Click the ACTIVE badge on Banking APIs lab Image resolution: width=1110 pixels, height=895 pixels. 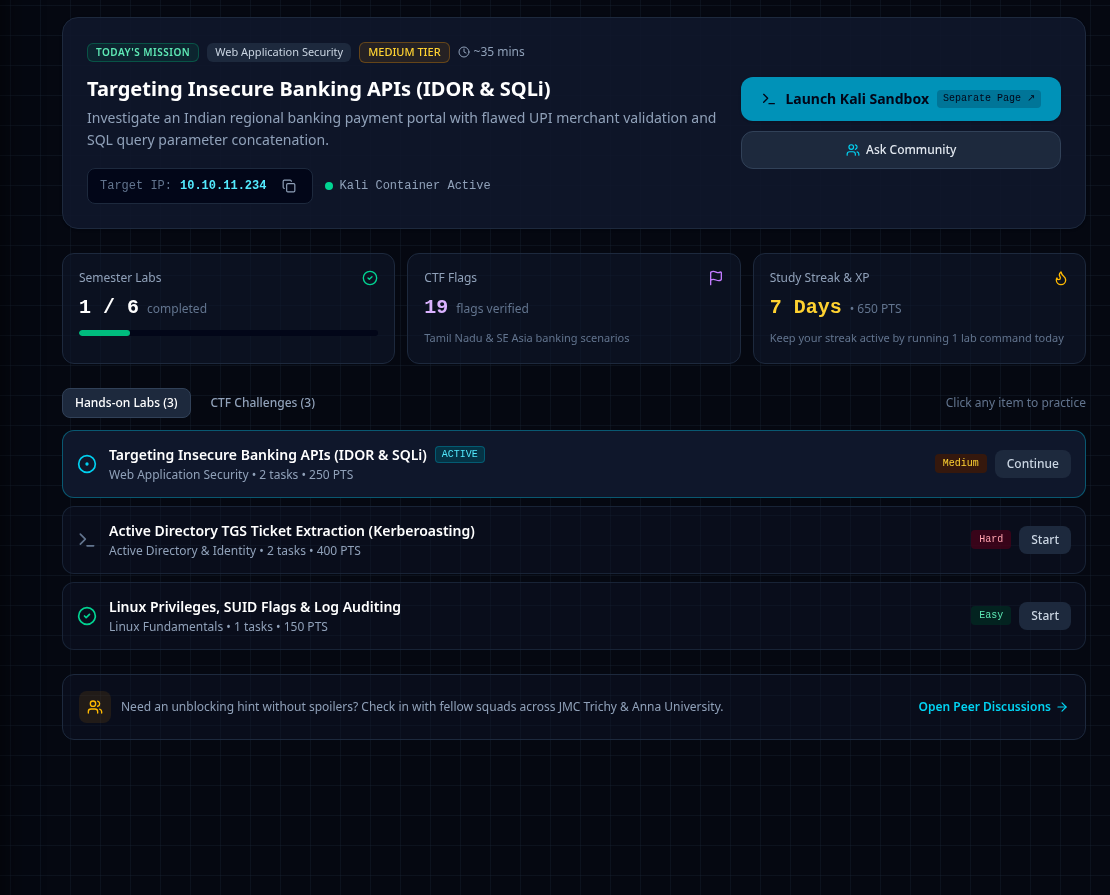pos(459,454)
